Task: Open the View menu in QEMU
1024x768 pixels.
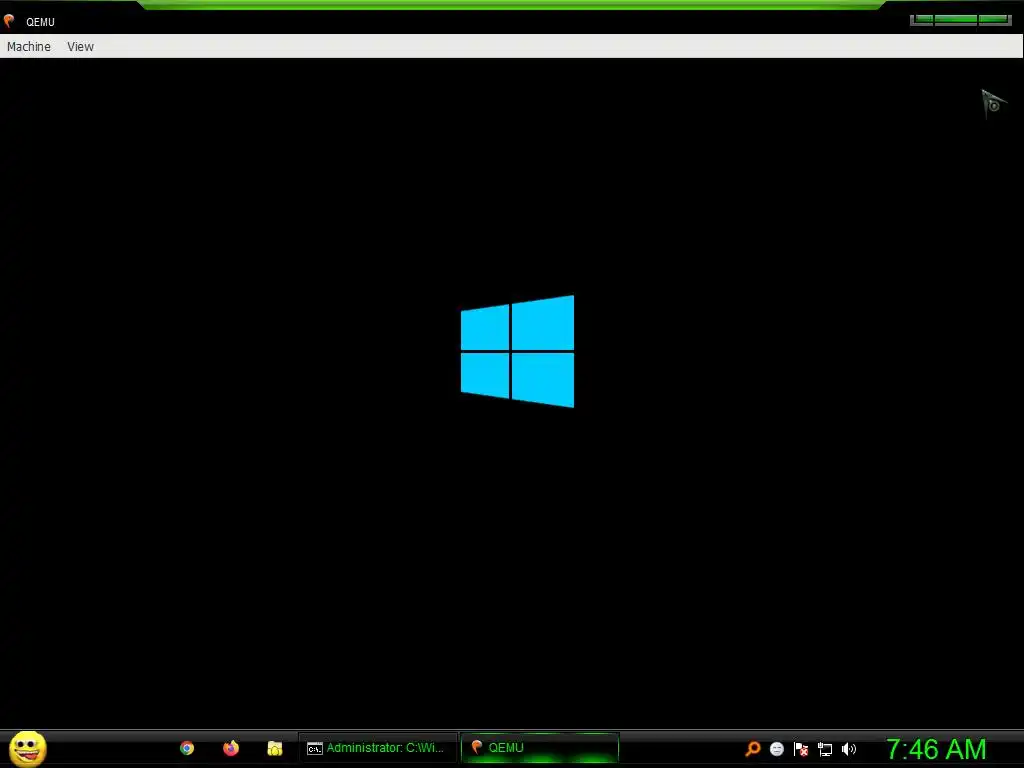Action: pyautogui.click(x=80, y=46)
